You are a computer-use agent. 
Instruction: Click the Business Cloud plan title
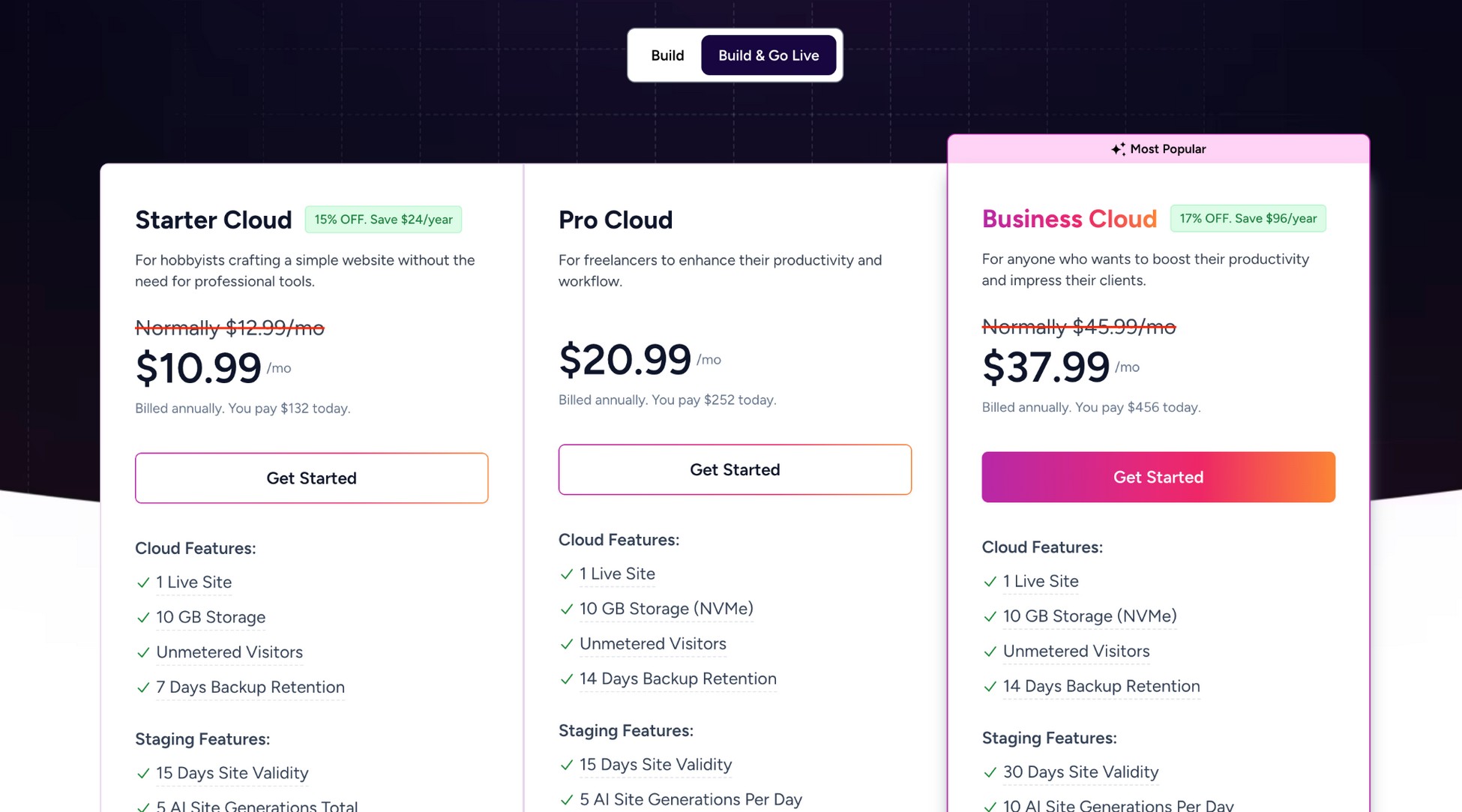tap(1069, 219)
